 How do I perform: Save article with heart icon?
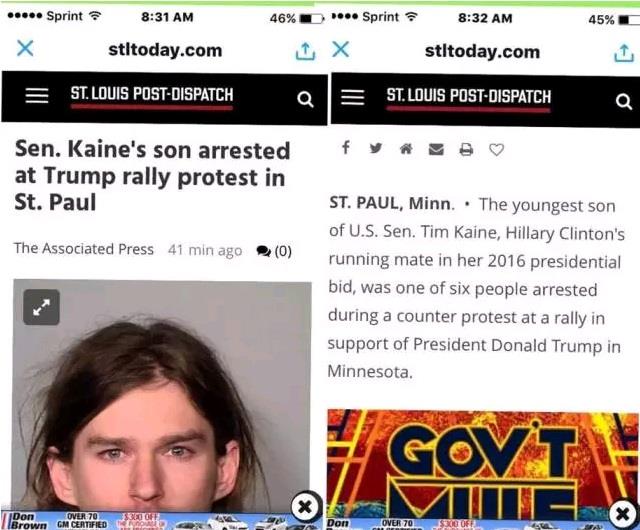[496, 150]
